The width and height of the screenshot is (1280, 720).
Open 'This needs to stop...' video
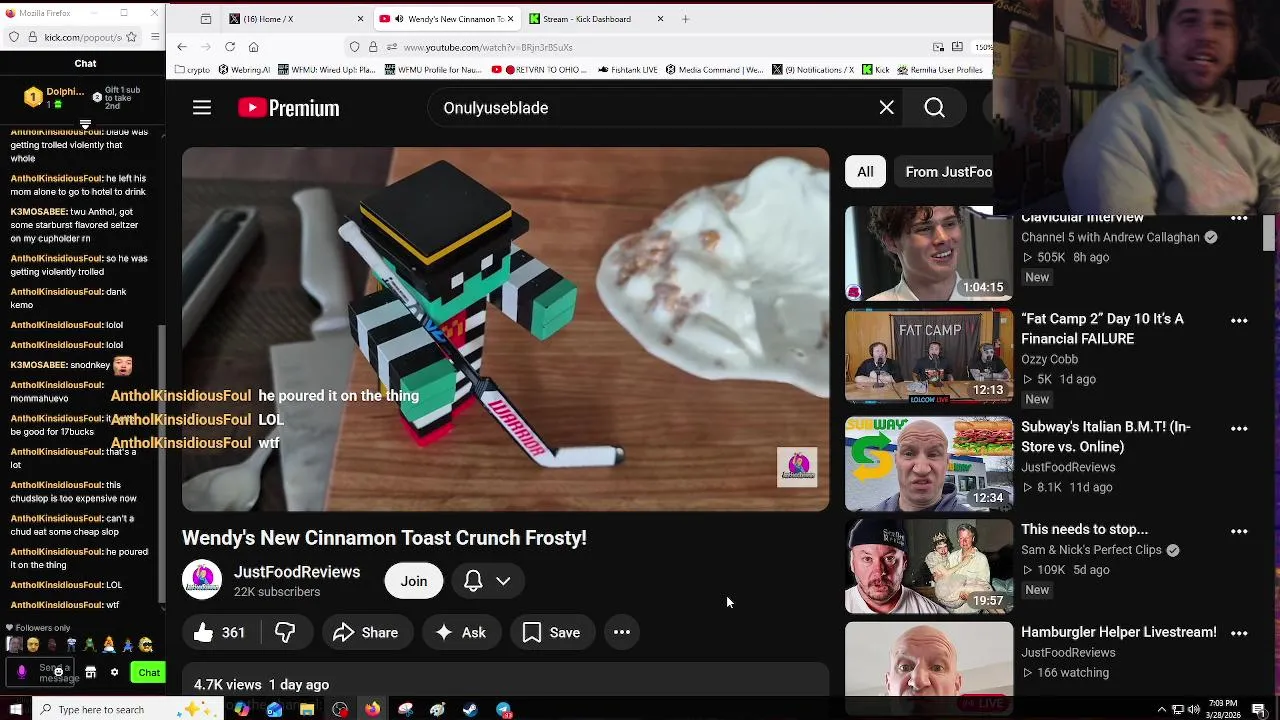(1085, 529)
